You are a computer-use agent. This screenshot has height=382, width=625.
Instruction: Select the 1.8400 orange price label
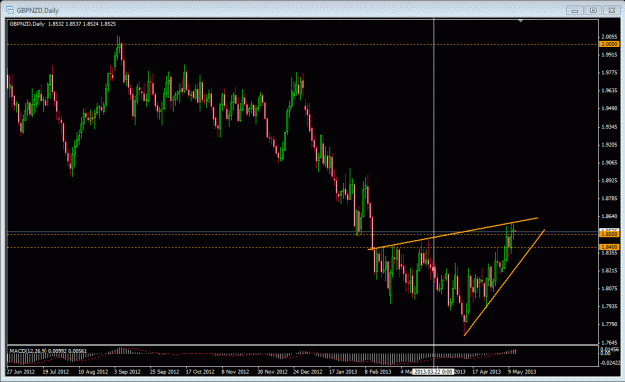[x=609, y=247]
